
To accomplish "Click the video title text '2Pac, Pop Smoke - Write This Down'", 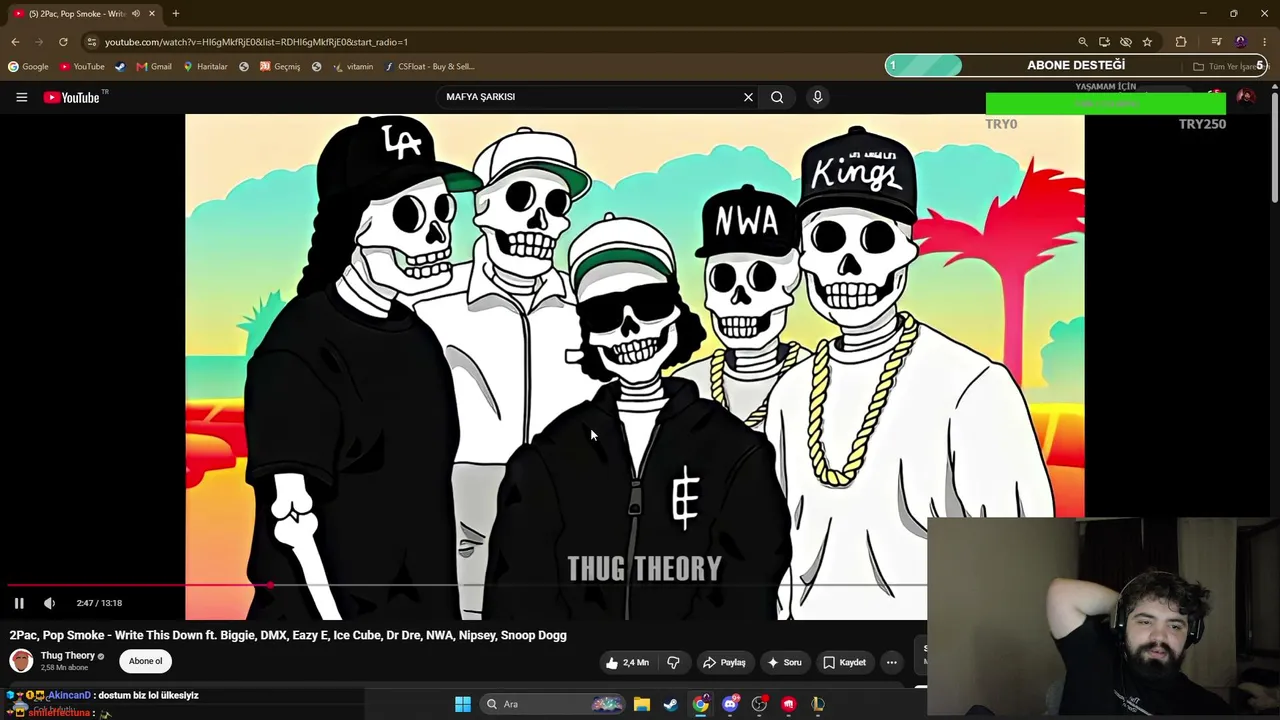I will pos(105,635).
